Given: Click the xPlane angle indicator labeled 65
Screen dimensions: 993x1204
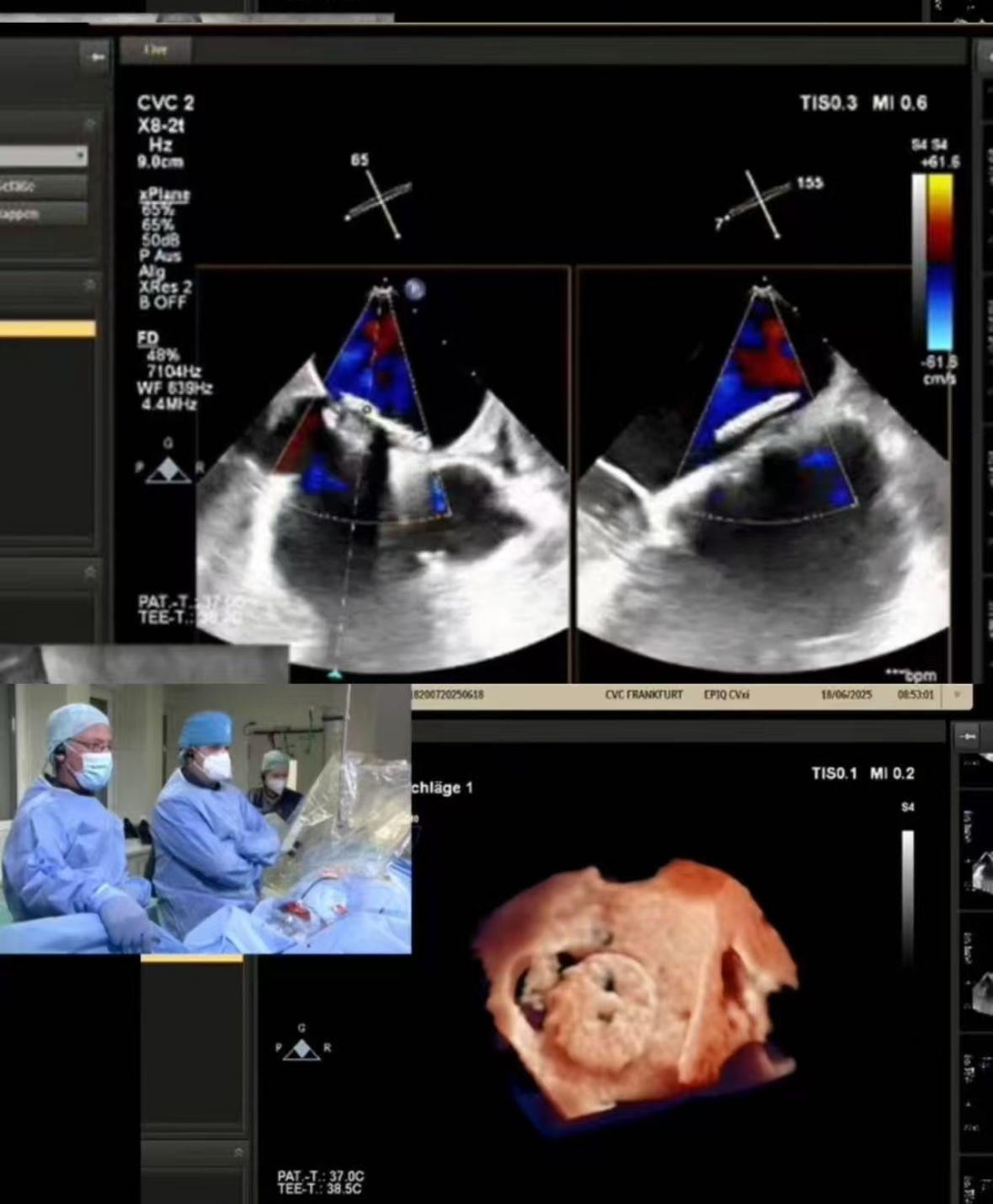Looking at the screenshot, I should (380, 200).
